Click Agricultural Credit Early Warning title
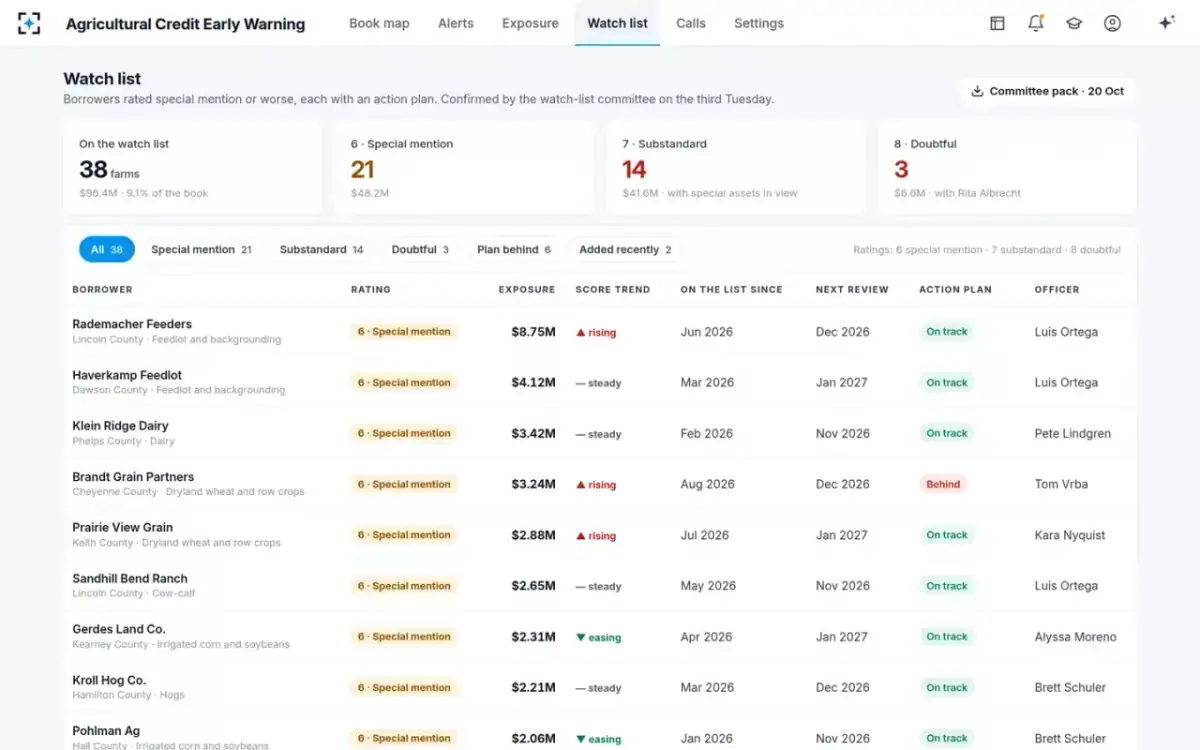This screenshot has height=750, width=1200. click(x=186, y=23)
